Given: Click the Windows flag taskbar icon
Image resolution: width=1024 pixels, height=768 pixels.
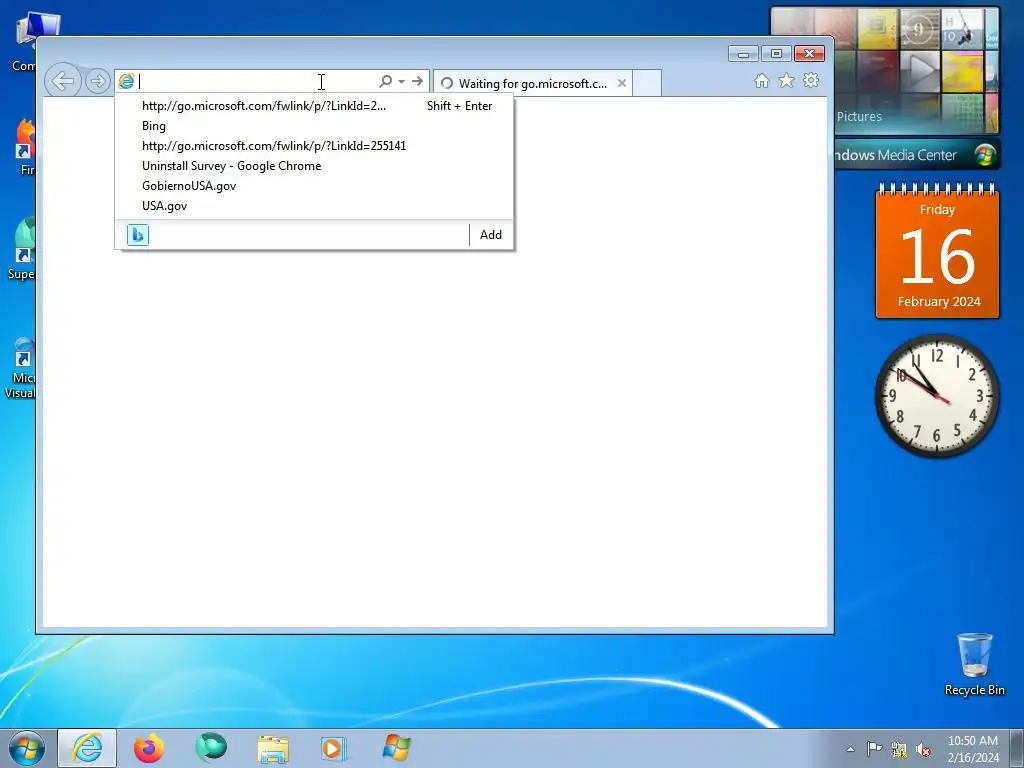Looking at the screenshot, I should [x=396, y=748].
